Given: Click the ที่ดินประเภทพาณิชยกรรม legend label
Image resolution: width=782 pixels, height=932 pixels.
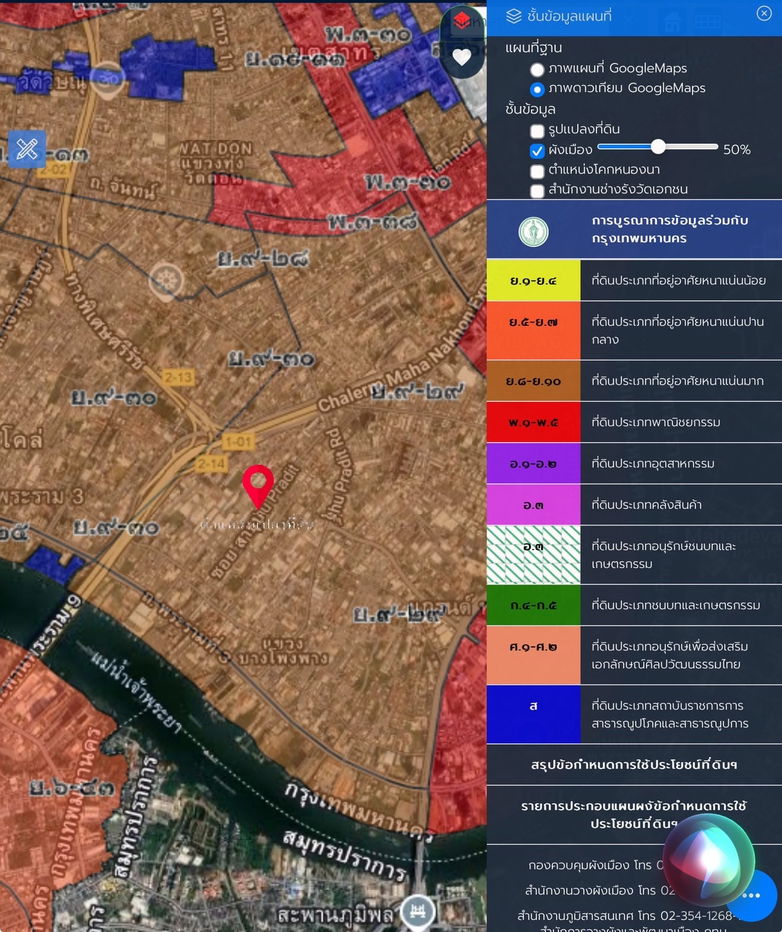Looking at the screenshot, I should click(x=655, y=422).
